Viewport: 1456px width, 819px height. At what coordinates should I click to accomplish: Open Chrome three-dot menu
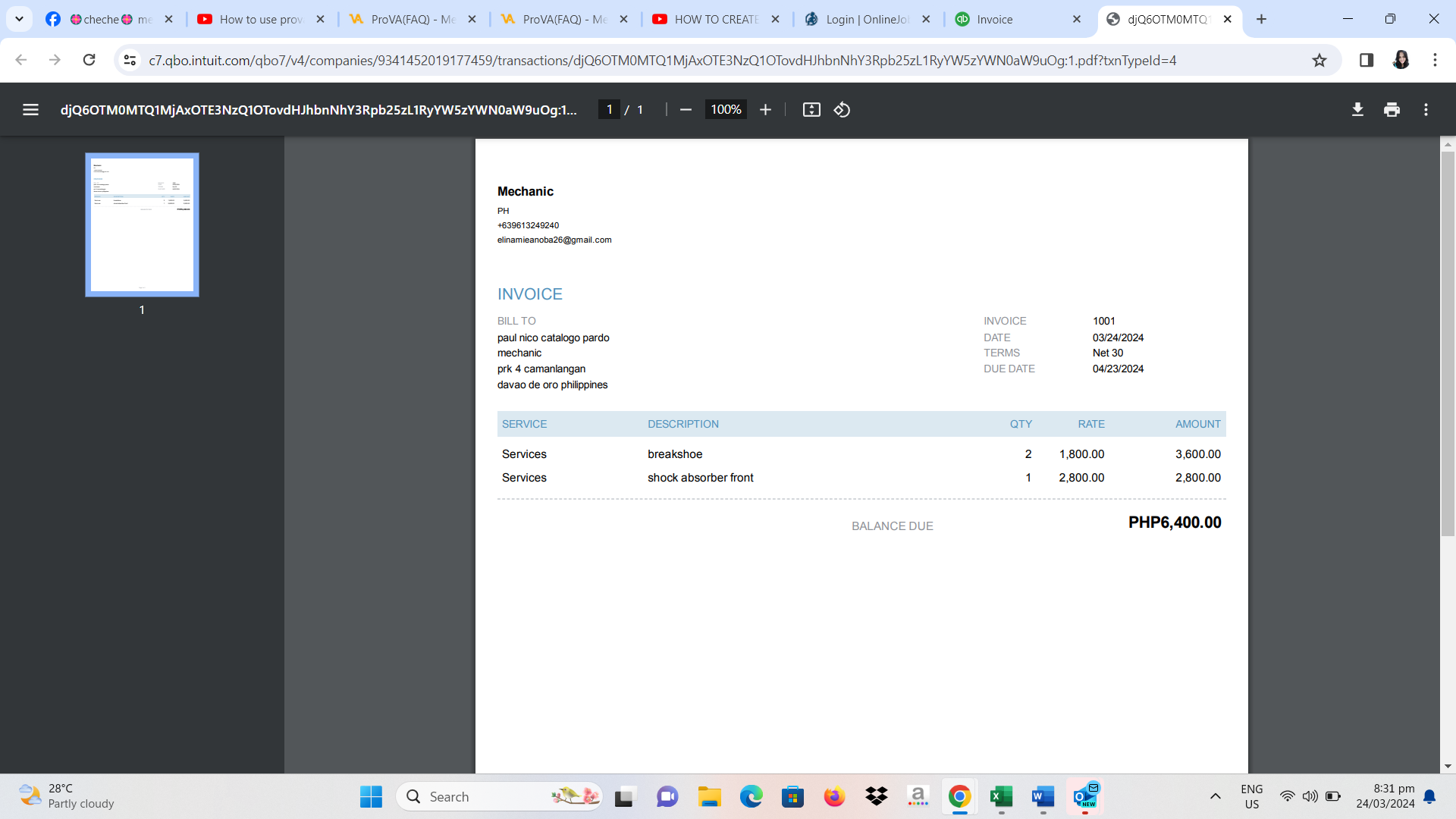tap(1435, 60)
